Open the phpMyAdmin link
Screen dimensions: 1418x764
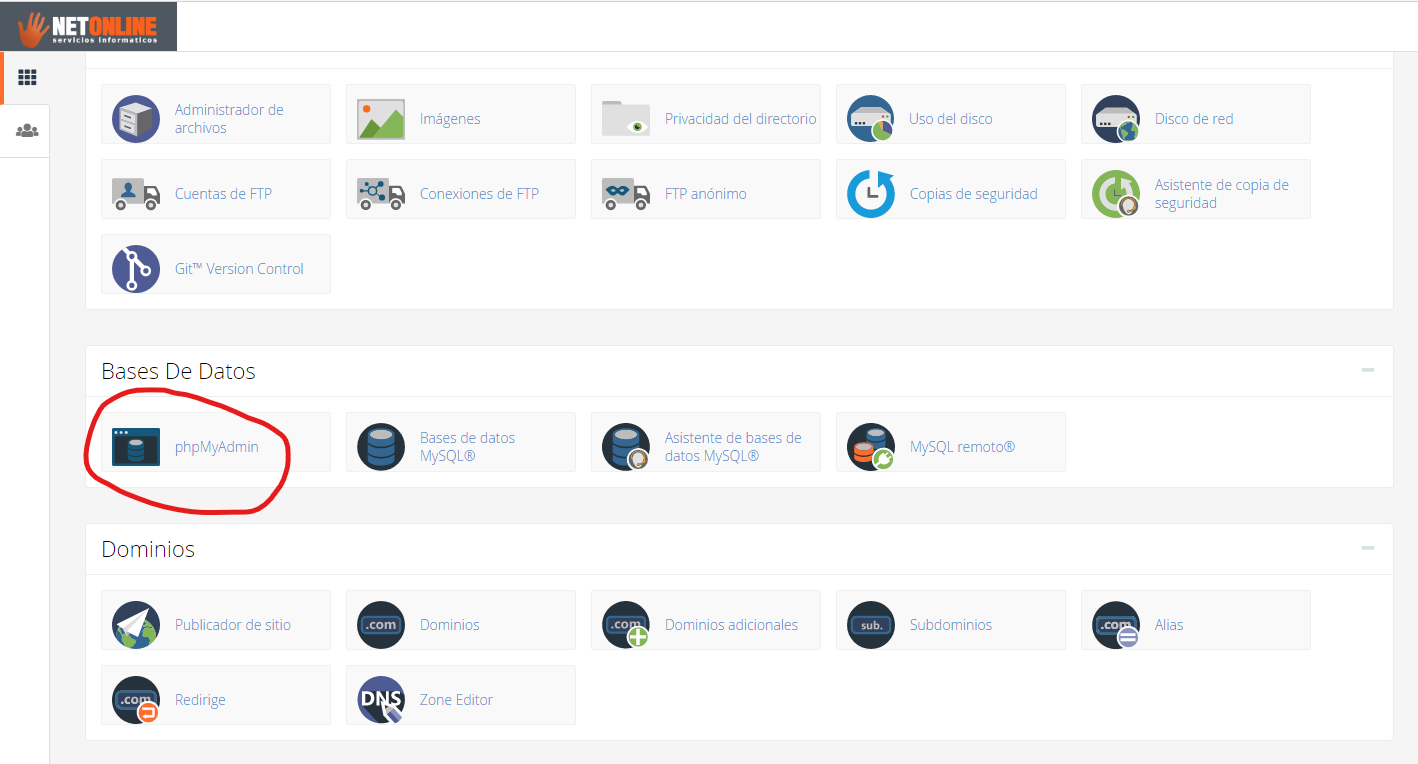click(x=217, y=447)
